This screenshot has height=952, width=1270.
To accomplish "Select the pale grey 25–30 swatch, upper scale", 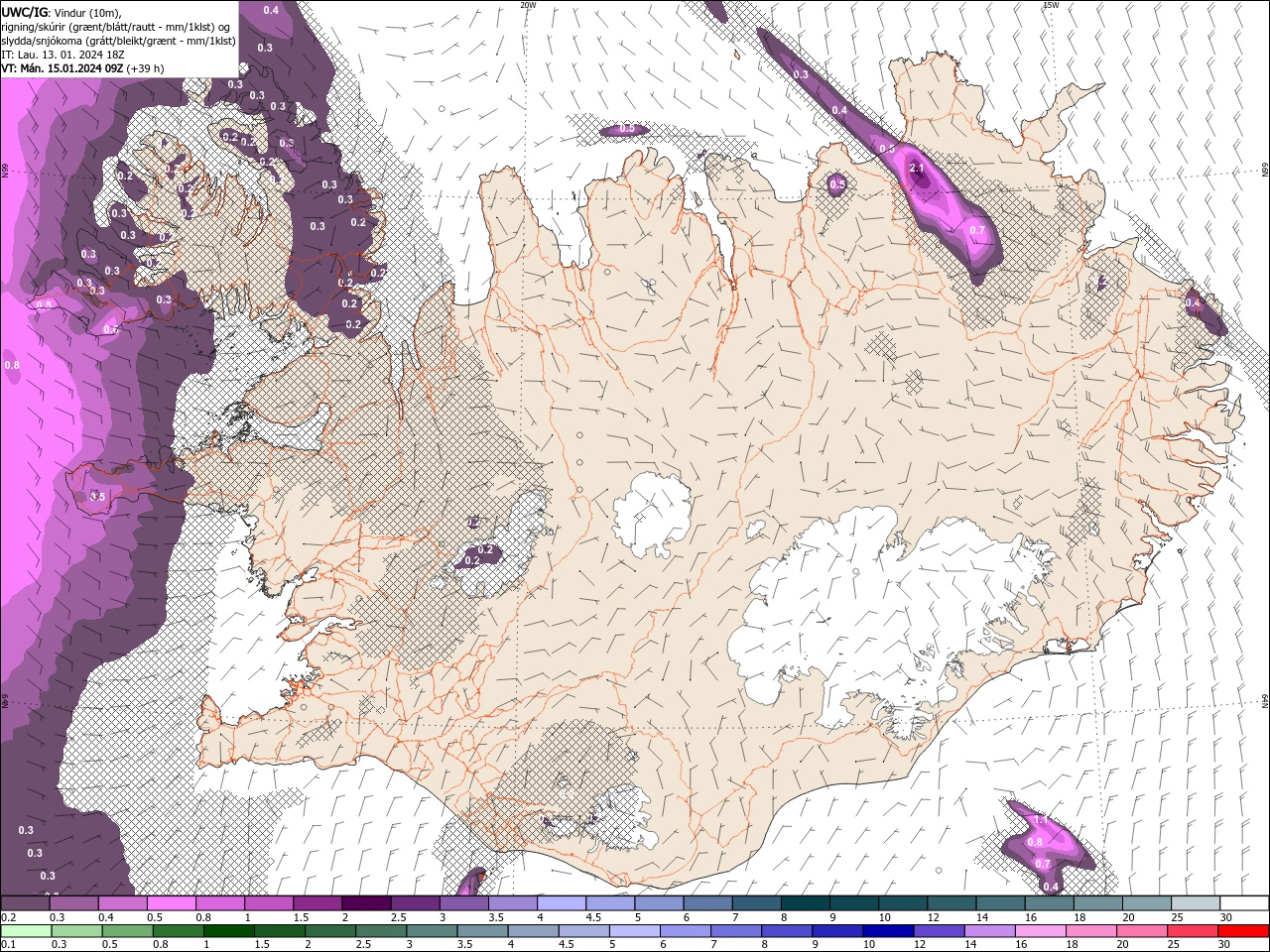I will tap(1195, 903).
